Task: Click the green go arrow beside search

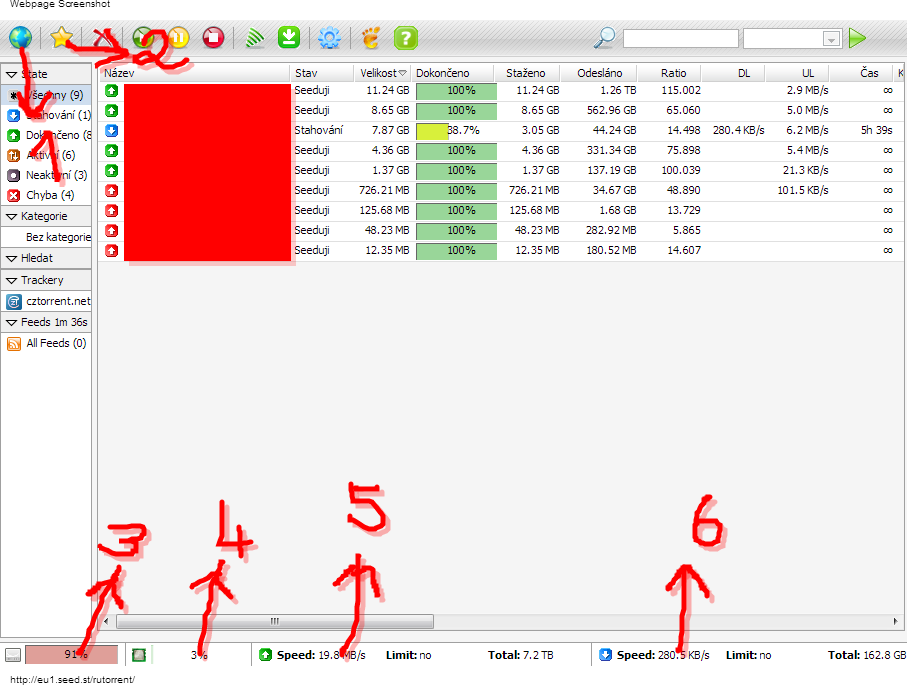Action: pyautogui.click(x=857, y=38)
